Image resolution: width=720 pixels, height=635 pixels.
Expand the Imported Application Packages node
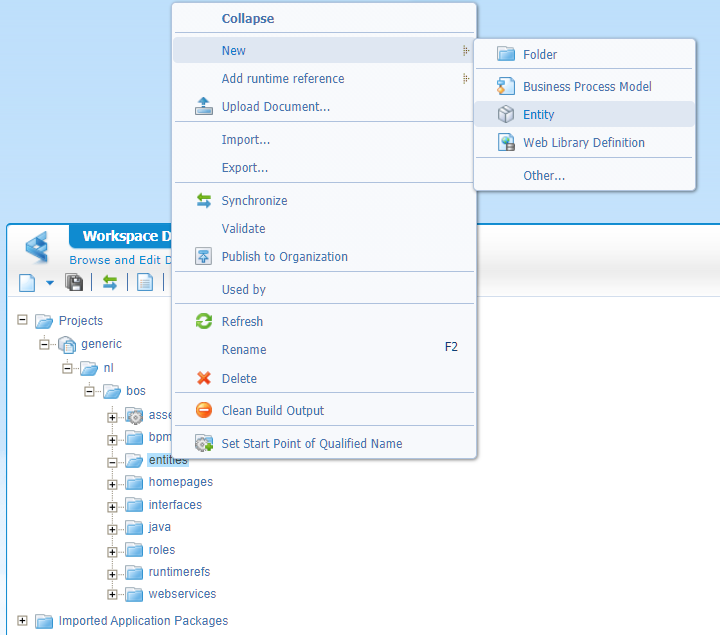[22, 621]
